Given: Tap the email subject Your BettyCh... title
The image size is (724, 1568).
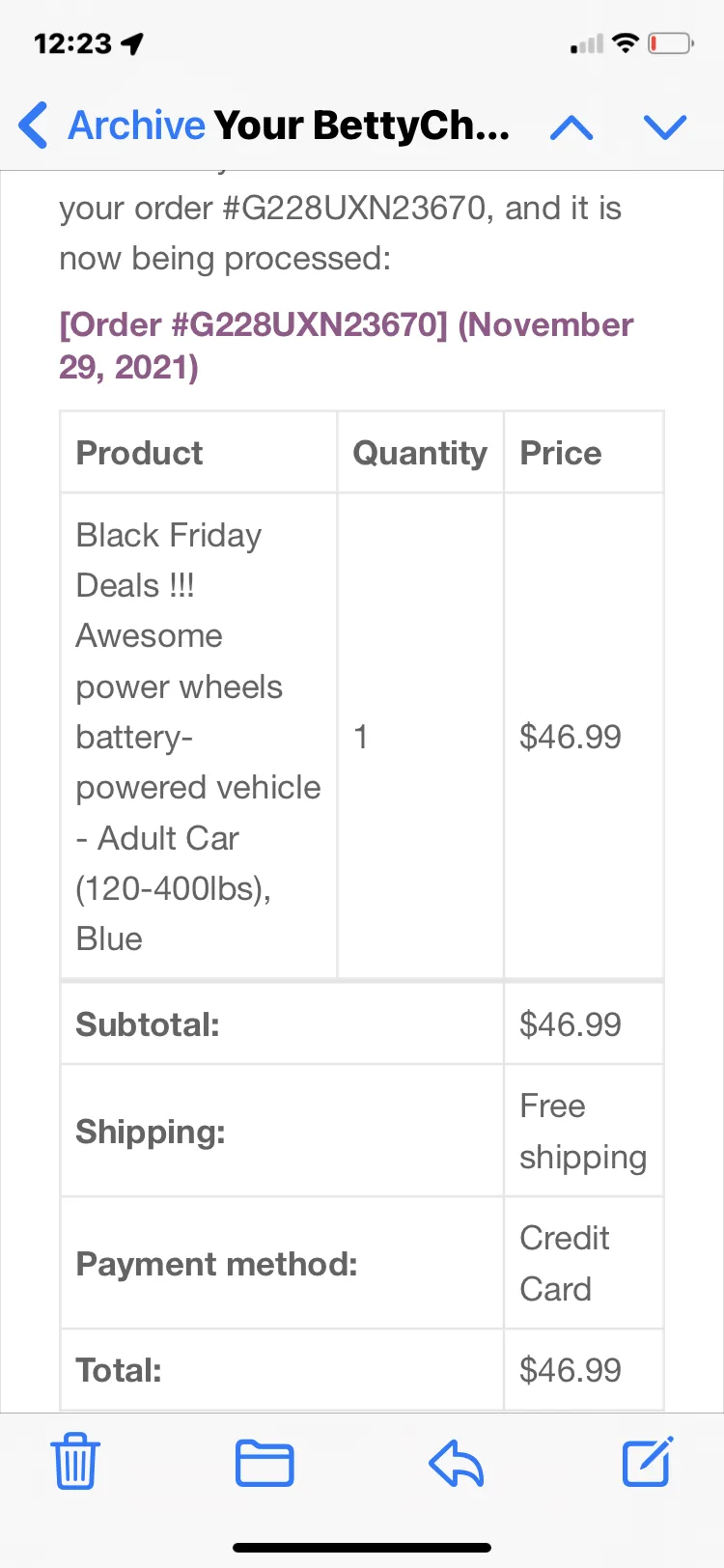Looking at the screenshot, I should tap(362, 126).
